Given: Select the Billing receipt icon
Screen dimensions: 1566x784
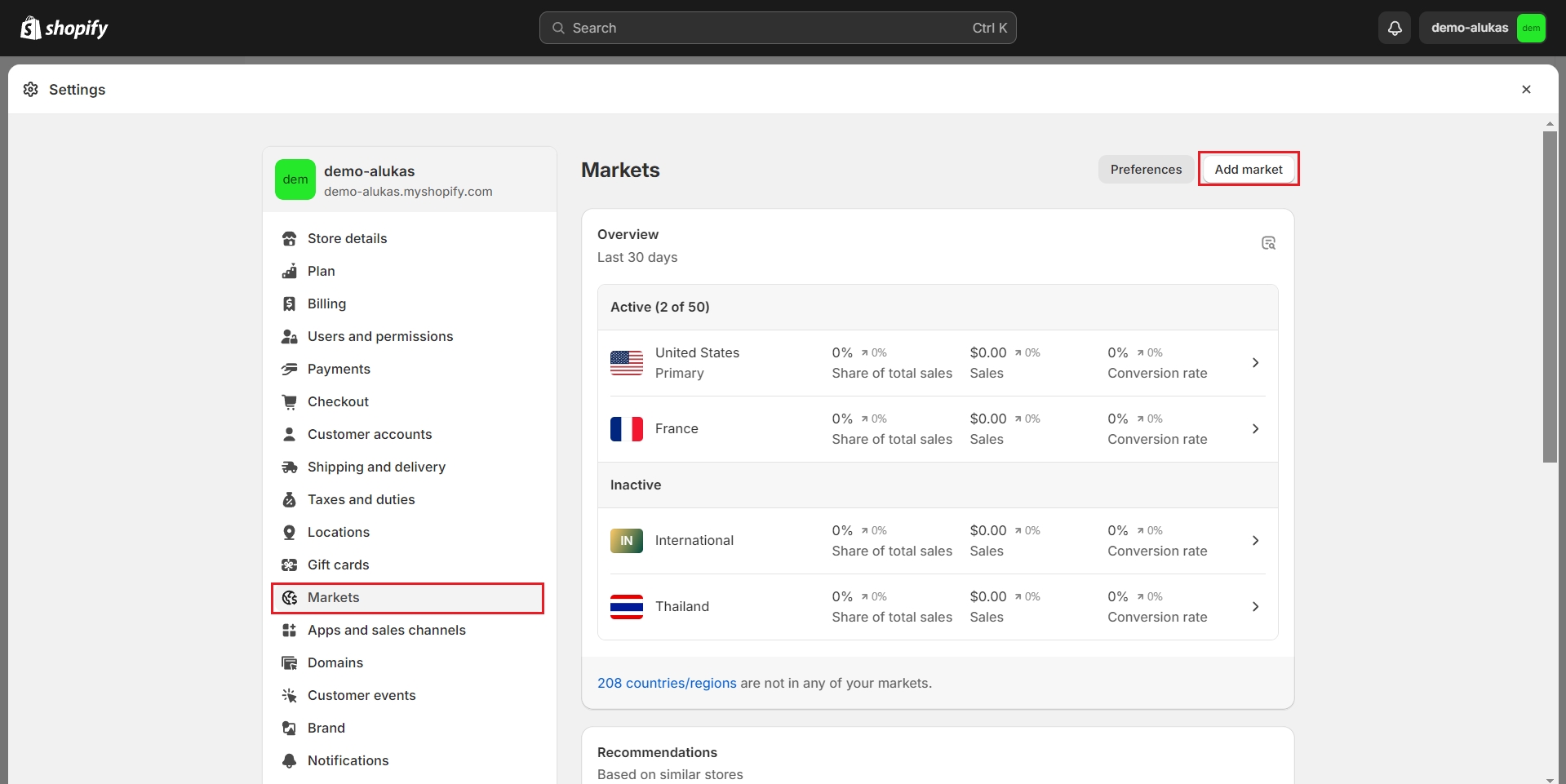Looking at the screenshot, I should (x=289, y=304).
